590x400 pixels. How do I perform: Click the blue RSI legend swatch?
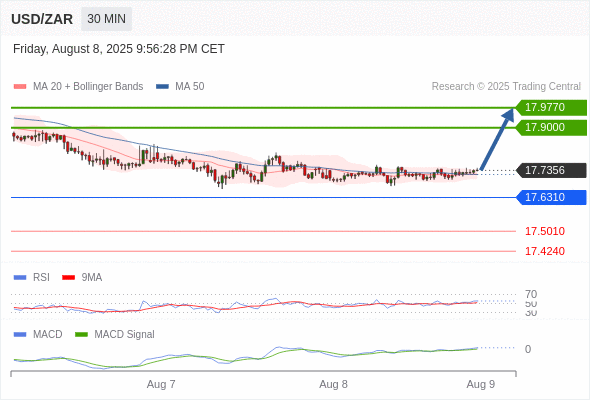[20, 278]
